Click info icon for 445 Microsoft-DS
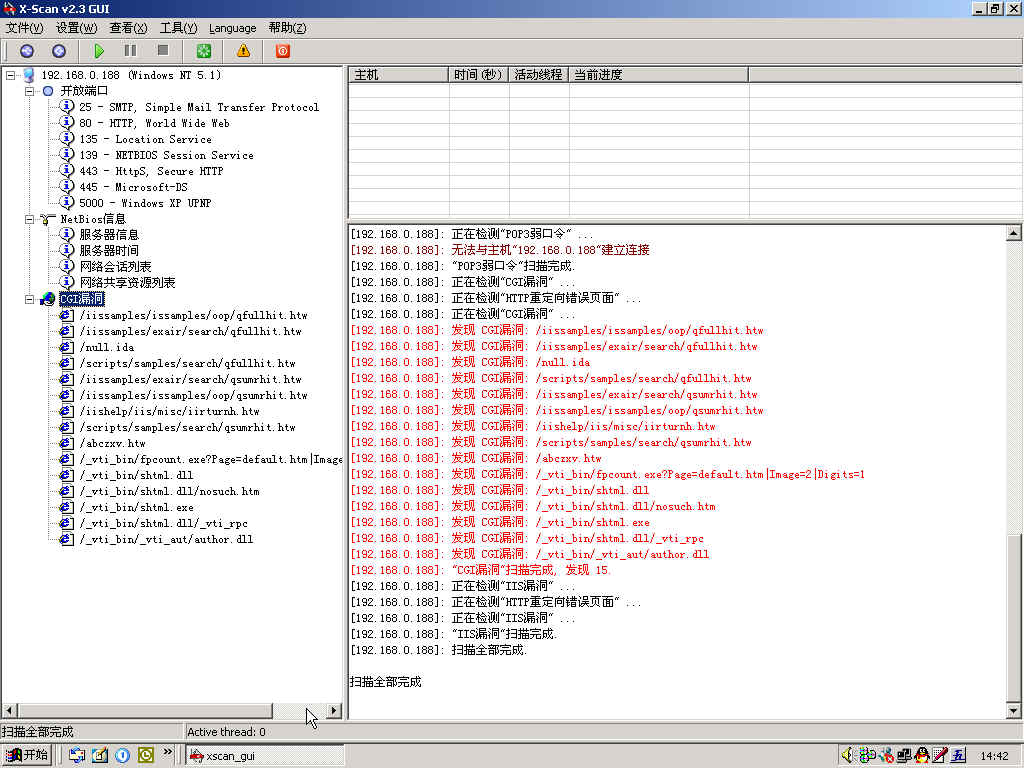 (67, 186)
